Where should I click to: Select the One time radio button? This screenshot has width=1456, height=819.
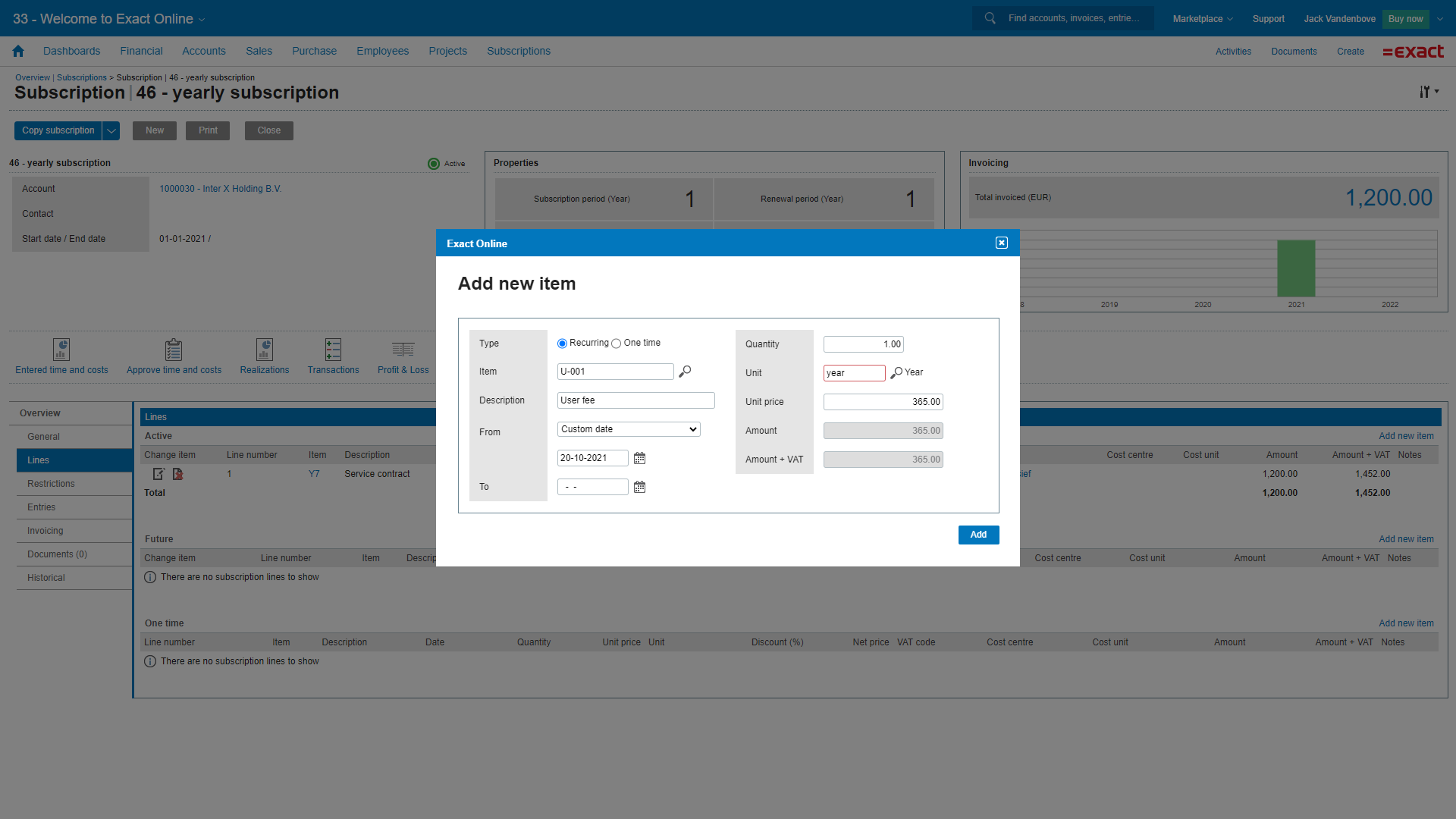pos(617,344)
